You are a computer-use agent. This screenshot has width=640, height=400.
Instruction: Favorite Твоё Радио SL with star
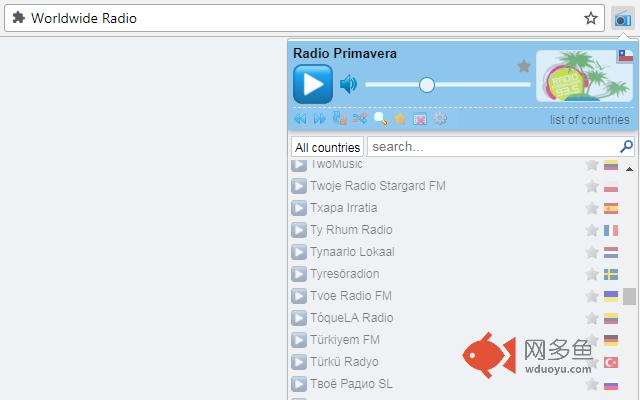[x=592, y=385]
